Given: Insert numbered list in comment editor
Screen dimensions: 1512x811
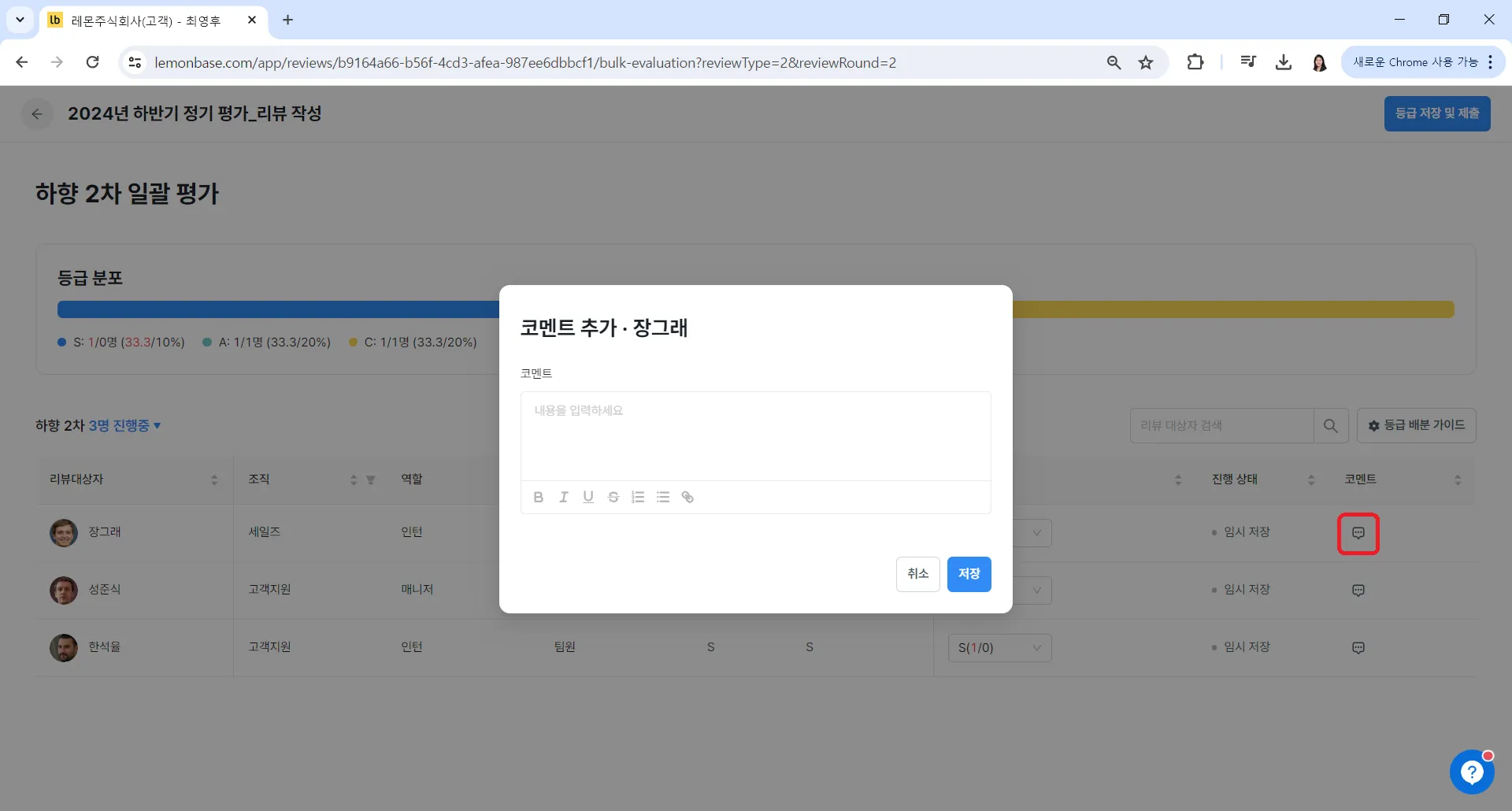Looking at the screenshot, I should [x=638, y=497].
